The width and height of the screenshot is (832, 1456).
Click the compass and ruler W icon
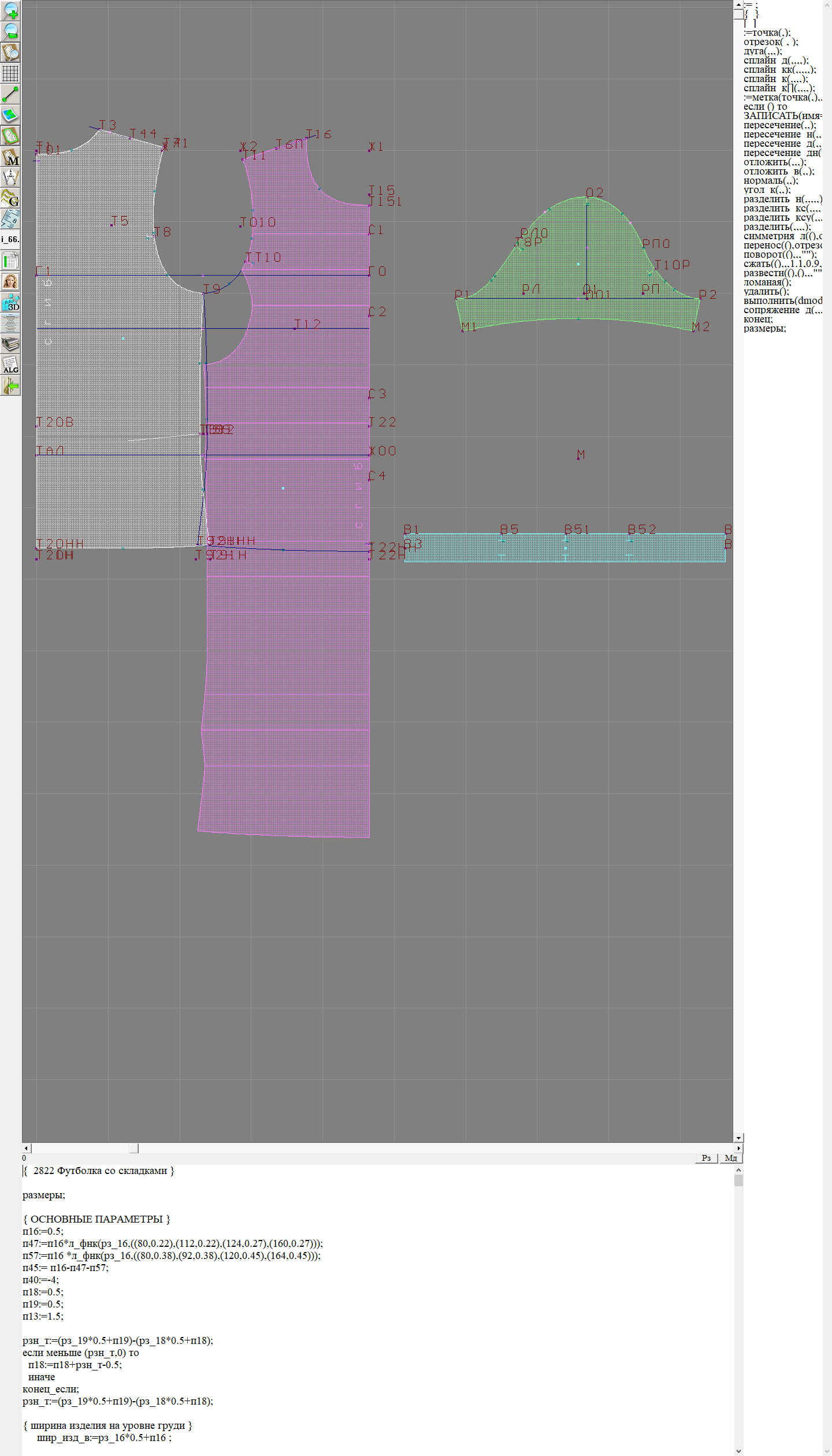[10, 177]
